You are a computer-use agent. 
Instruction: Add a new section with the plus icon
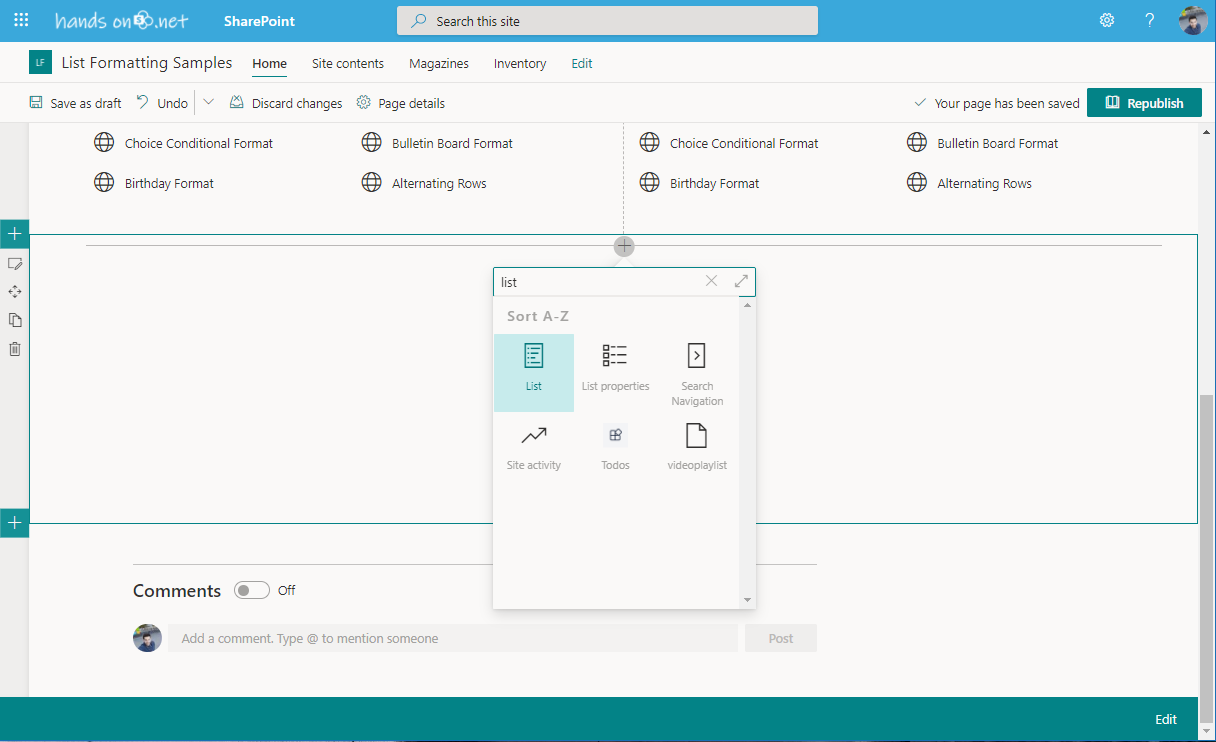coord(15,233)
